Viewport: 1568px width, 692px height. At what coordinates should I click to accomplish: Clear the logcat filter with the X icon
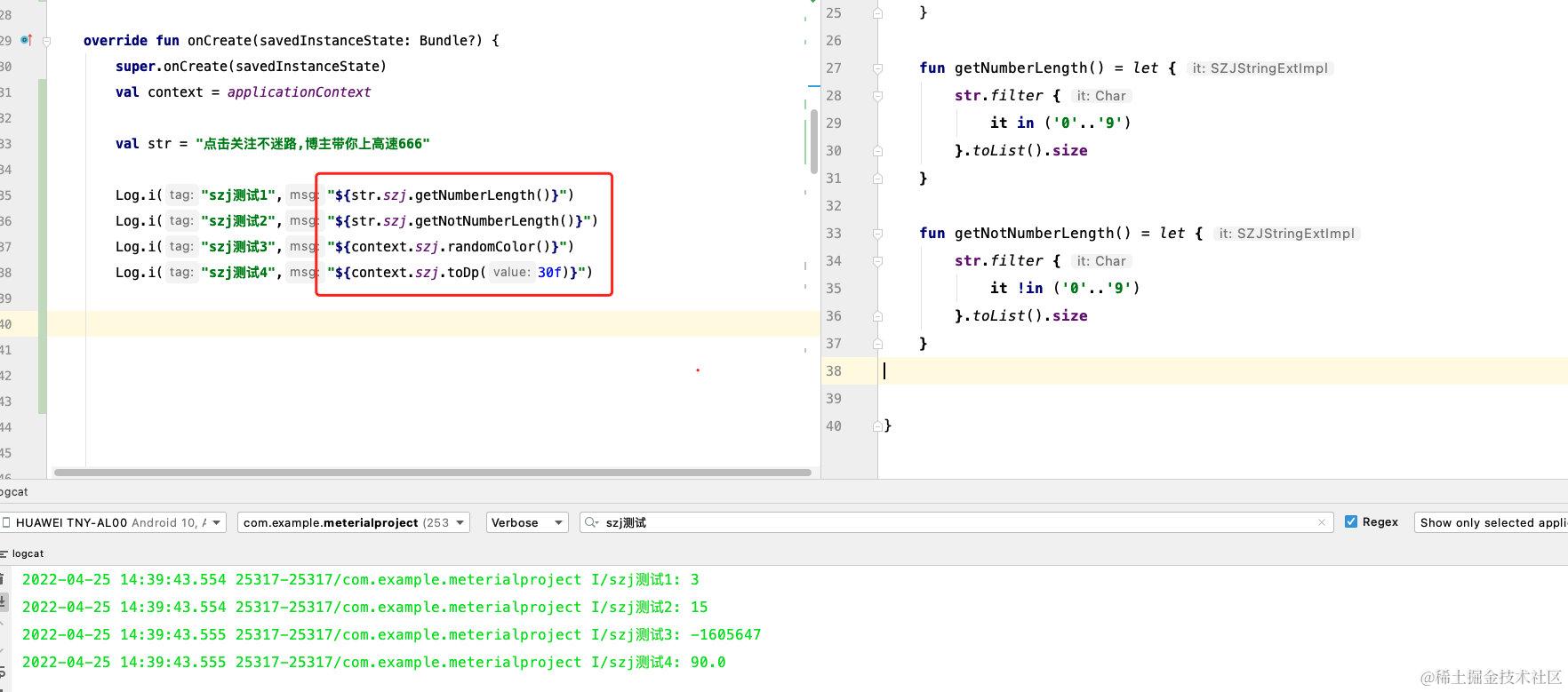click(x=1322, y=522)
